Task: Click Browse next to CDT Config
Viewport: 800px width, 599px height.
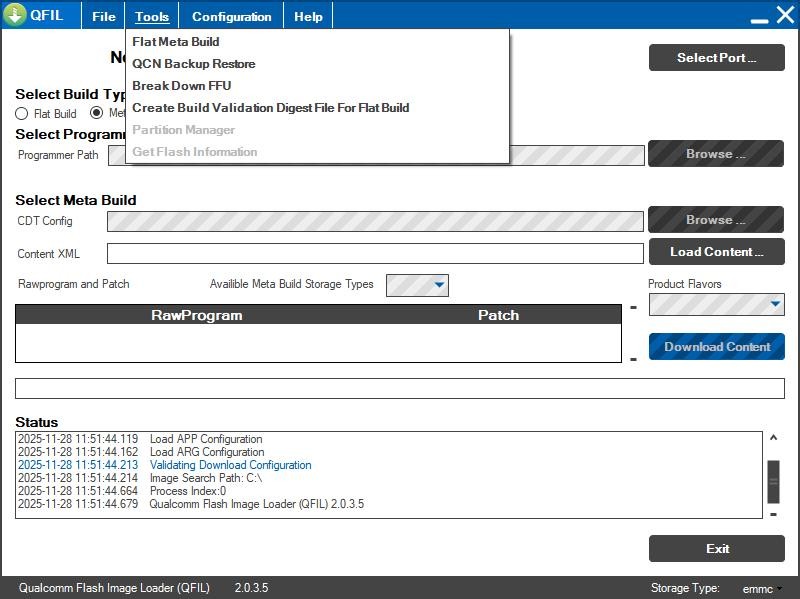Action: coord(716,219)
